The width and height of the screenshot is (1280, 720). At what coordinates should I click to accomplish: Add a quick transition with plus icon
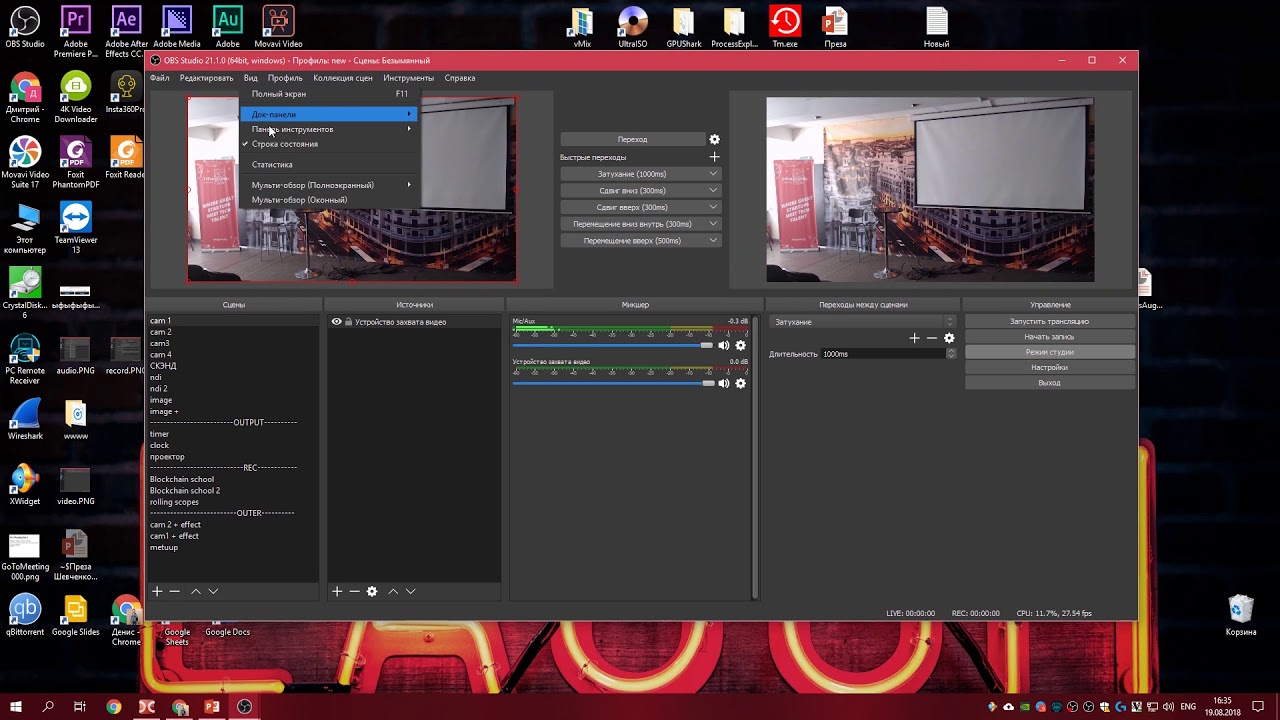(714, 157)
